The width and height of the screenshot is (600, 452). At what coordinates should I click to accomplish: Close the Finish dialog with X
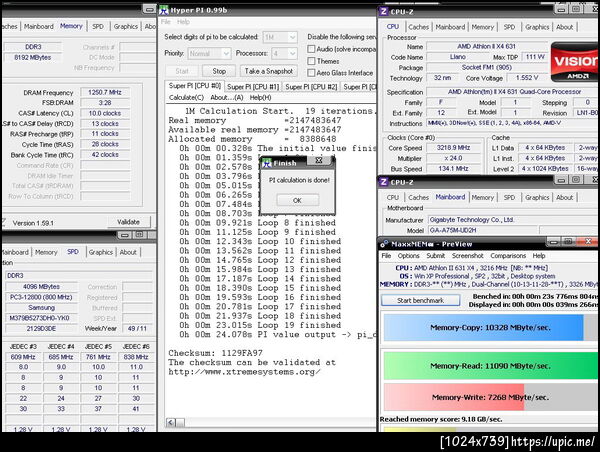[319, 160]
